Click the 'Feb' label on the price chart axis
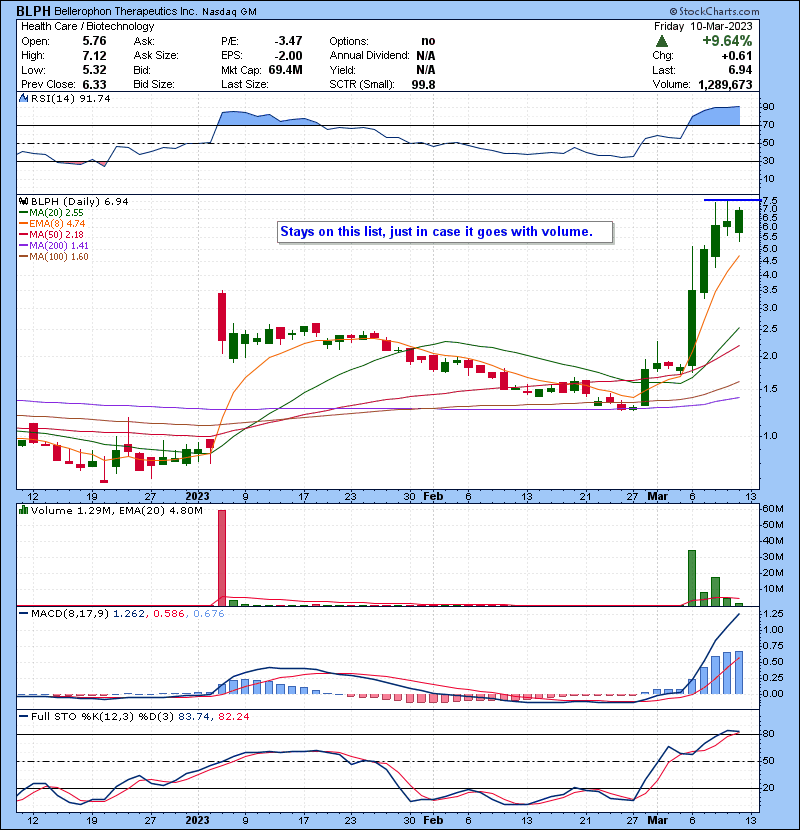 tap(433, 497)
